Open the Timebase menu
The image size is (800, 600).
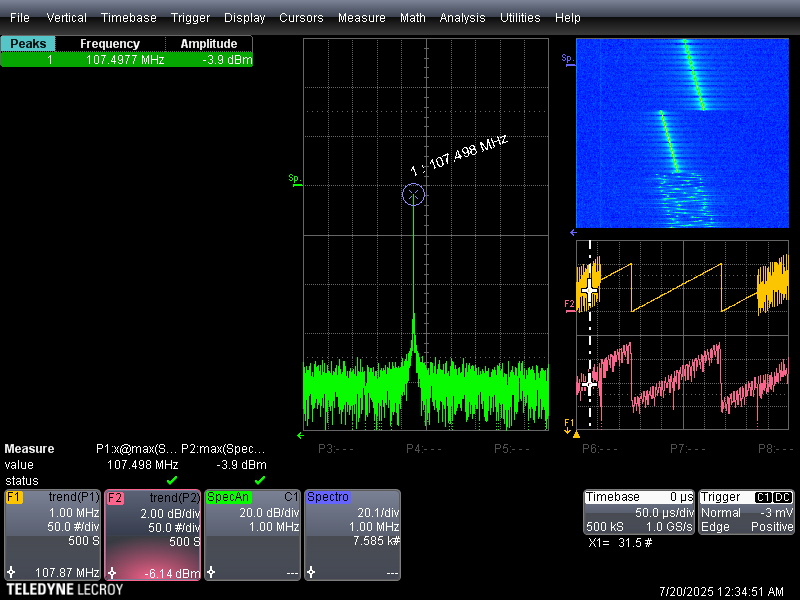[129, 18]
